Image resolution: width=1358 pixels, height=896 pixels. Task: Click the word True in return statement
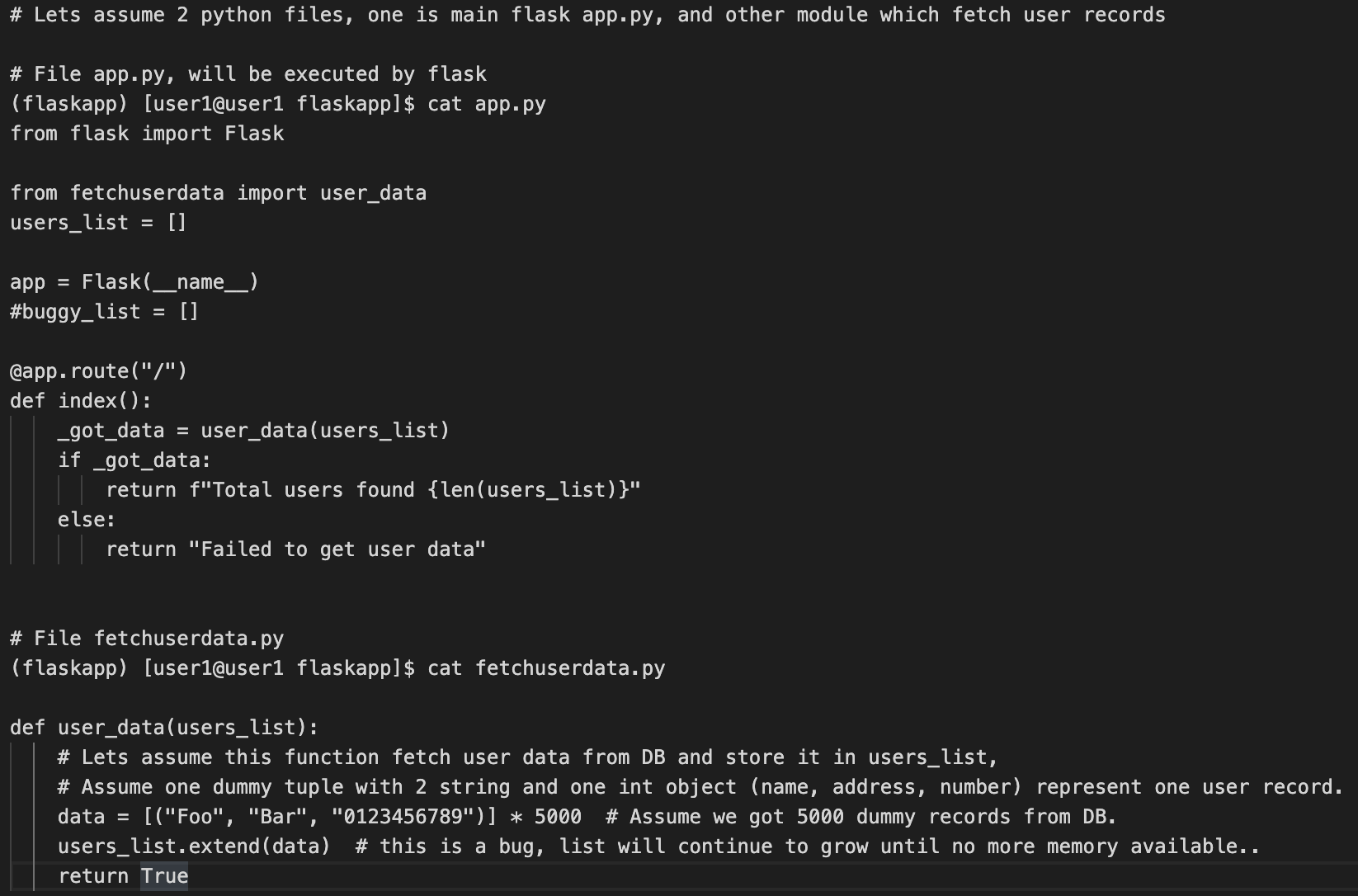tap(164, 876)
